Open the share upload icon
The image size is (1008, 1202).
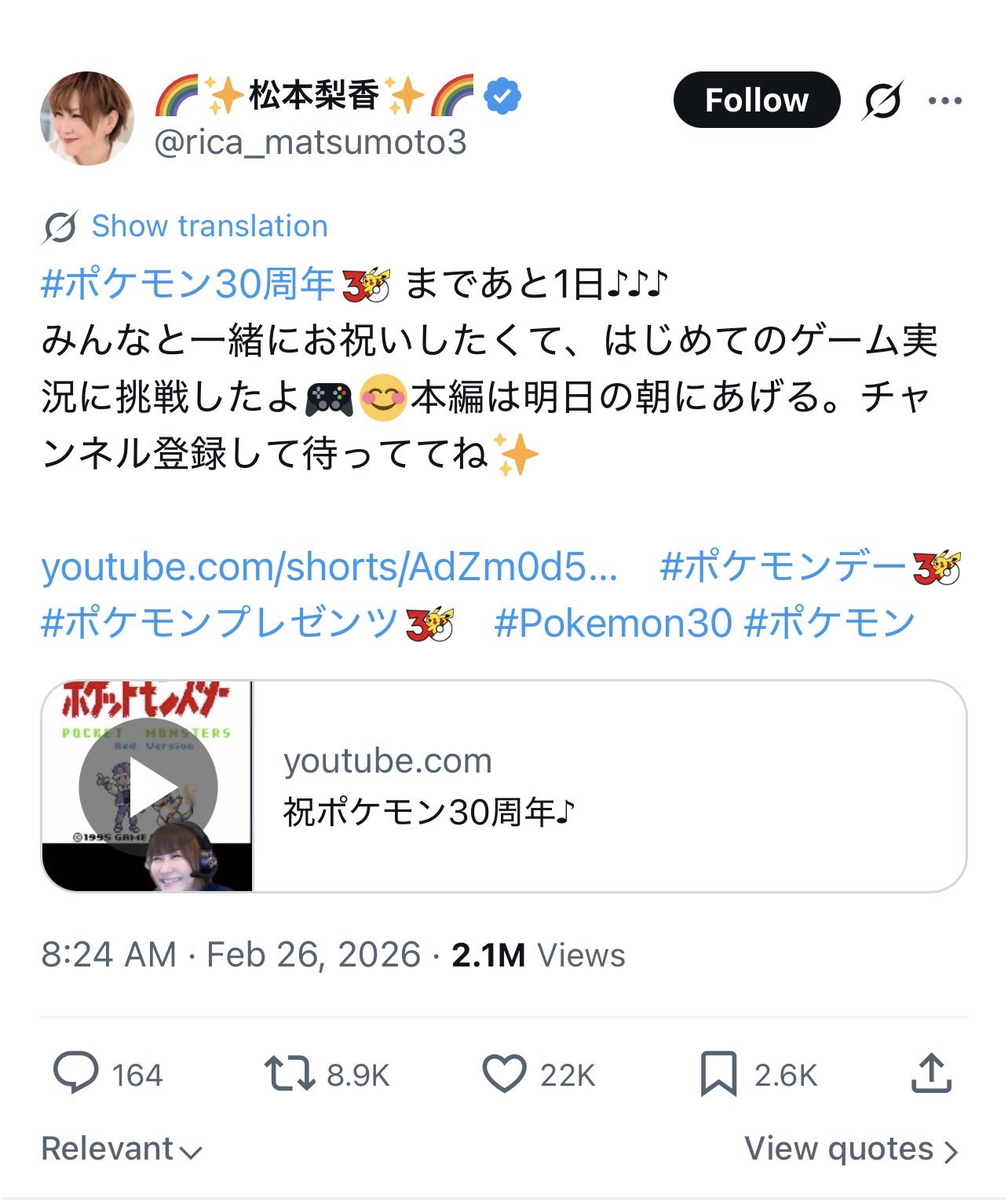(x=931, y=1073)
